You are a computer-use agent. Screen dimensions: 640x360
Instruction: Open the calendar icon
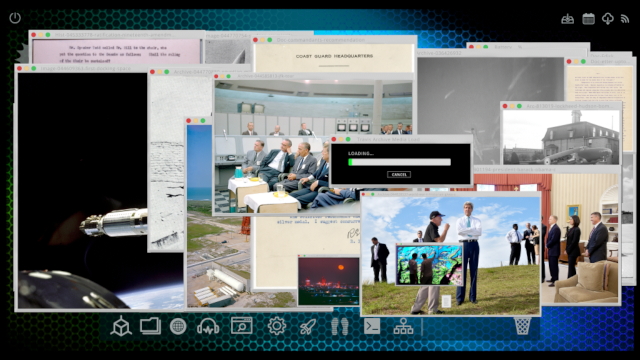coord(588,19)
